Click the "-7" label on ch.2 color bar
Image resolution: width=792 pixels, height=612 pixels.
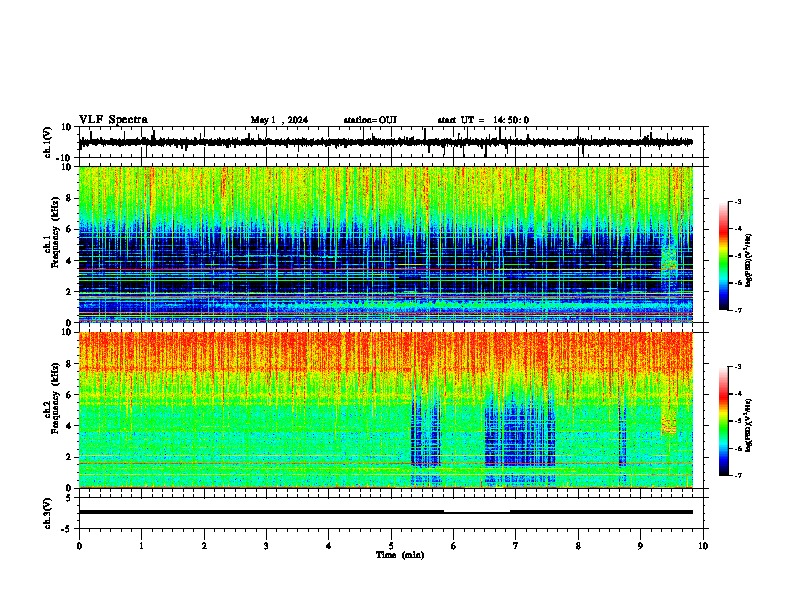click(737, 476)
